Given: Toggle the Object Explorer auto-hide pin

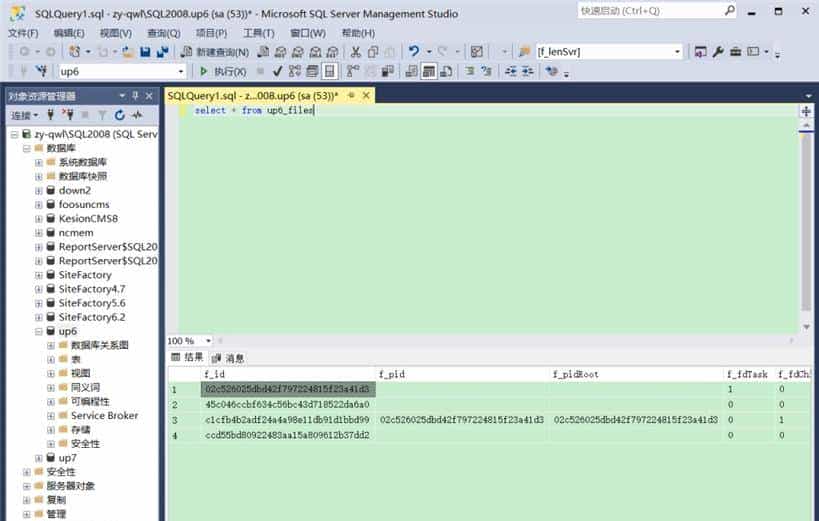Looking at the screenshot, I should pyautogui.click(x=135, y=96).
